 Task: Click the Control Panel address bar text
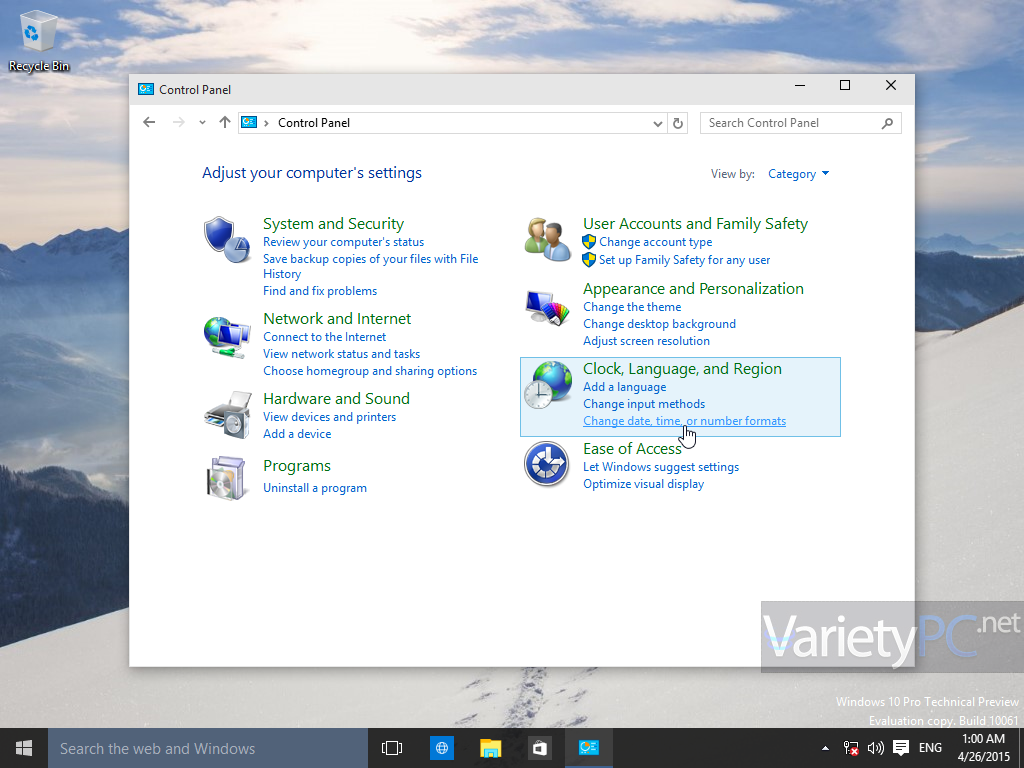[313, 123]
